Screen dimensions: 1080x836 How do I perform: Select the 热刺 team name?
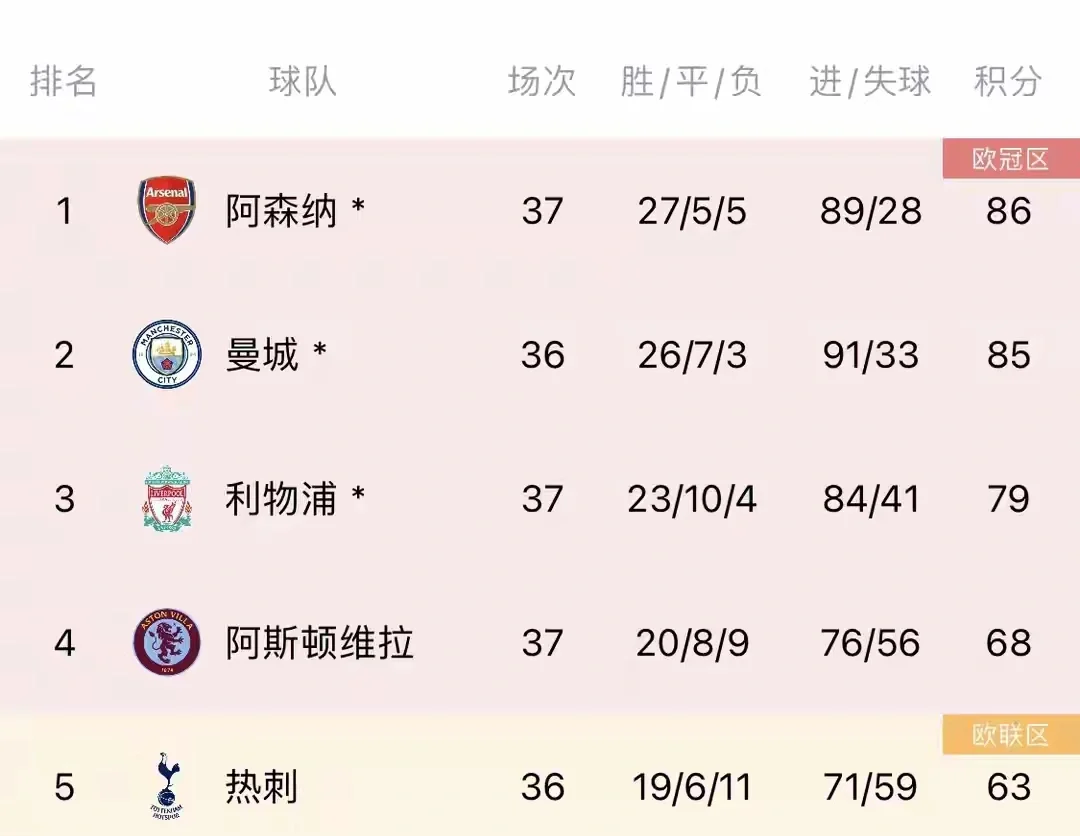(262, 787)
